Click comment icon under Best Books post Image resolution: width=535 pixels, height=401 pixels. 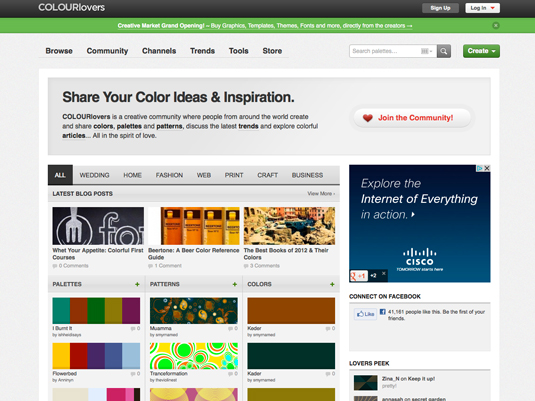(x=246, y=266)
